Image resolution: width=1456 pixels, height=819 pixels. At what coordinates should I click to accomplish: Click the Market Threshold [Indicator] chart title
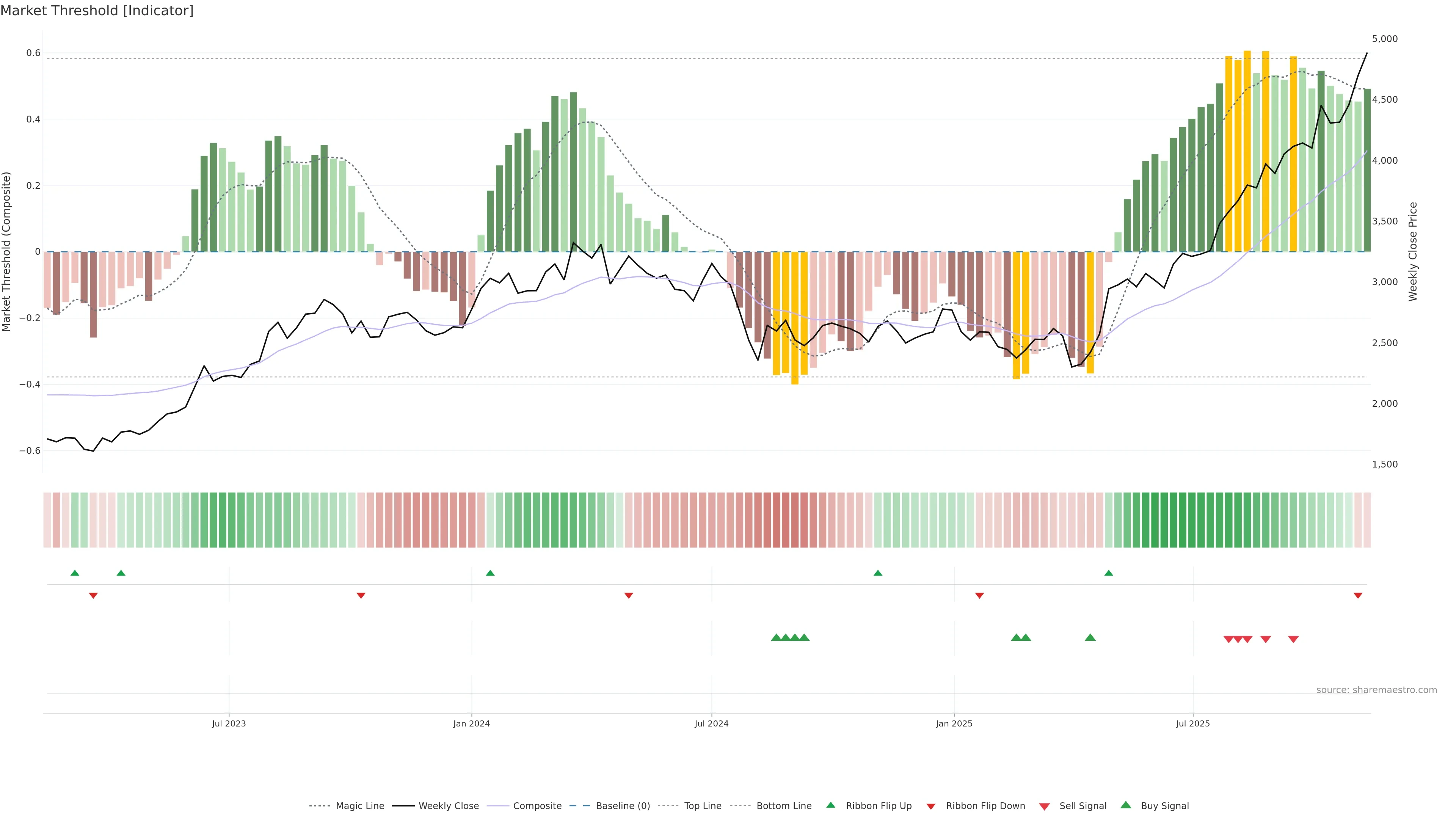coord(97,11)
